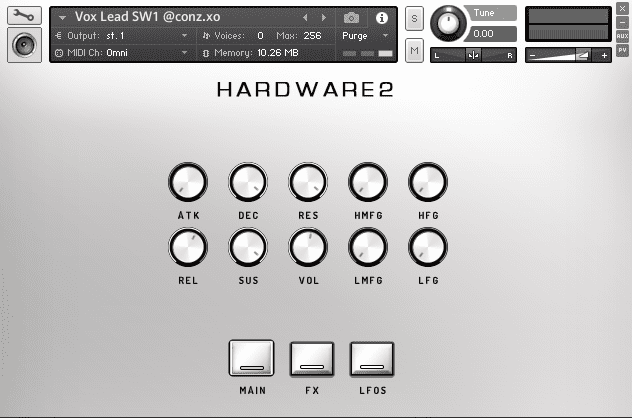Image resolution: width=632 pixels, height=418 pixels.
Task: Click the MIDI channel icon
Action: pyautogui.click(x=59, y=53)
